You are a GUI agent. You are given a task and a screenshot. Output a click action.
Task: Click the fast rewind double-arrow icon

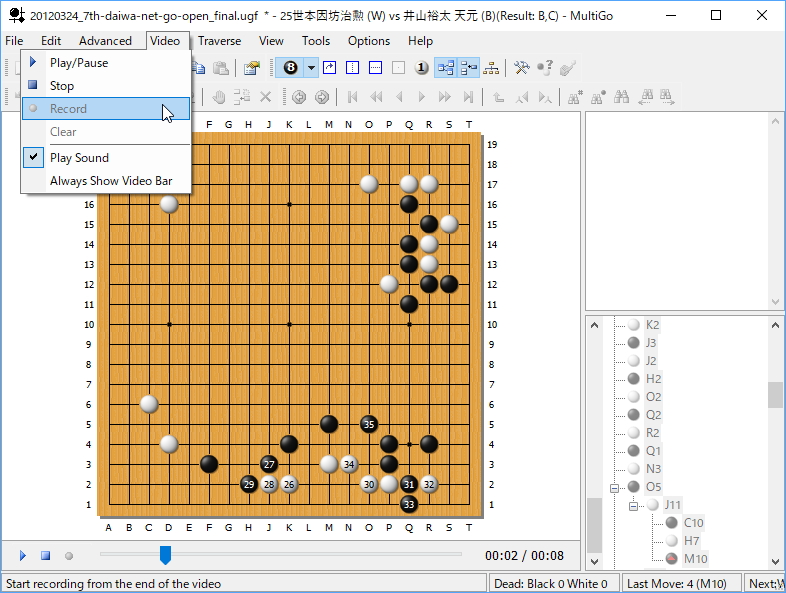375,97
